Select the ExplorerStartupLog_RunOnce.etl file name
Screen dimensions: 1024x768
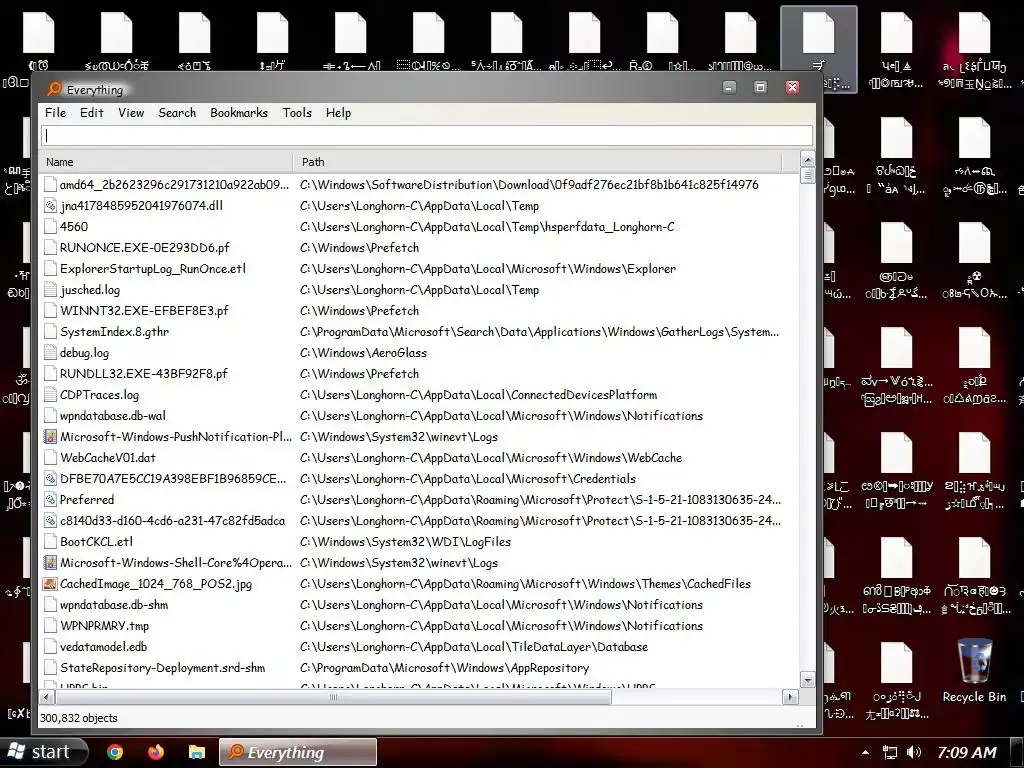(x=153, y=268)
